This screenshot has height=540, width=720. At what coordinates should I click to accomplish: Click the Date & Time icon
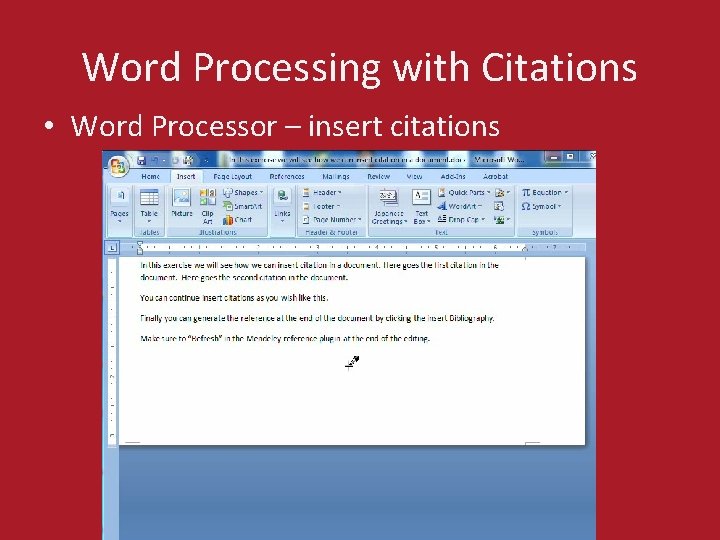coord(499,206)
